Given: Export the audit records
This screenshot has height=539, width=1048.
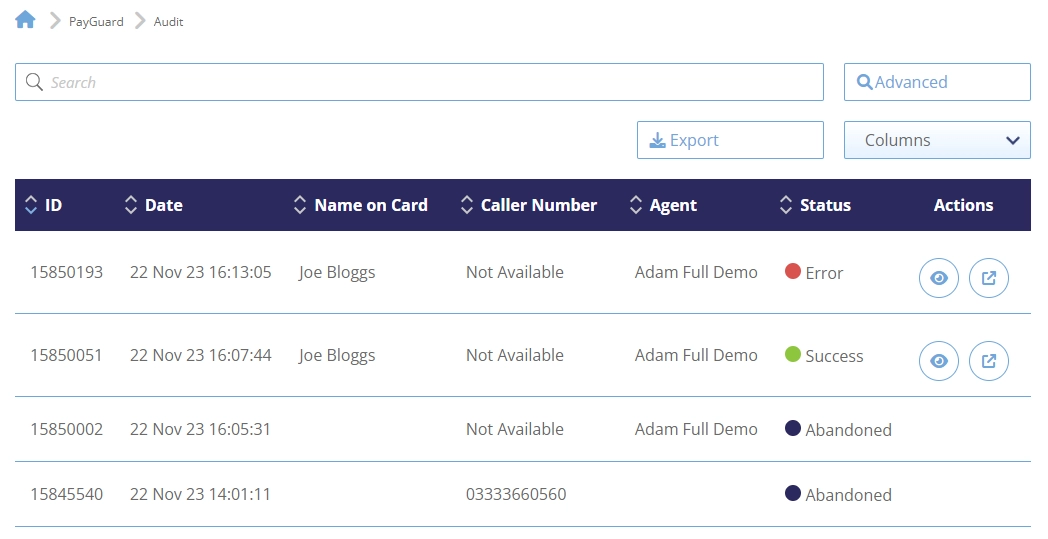Looking at the screenshot, I should [x=729, y=141].
